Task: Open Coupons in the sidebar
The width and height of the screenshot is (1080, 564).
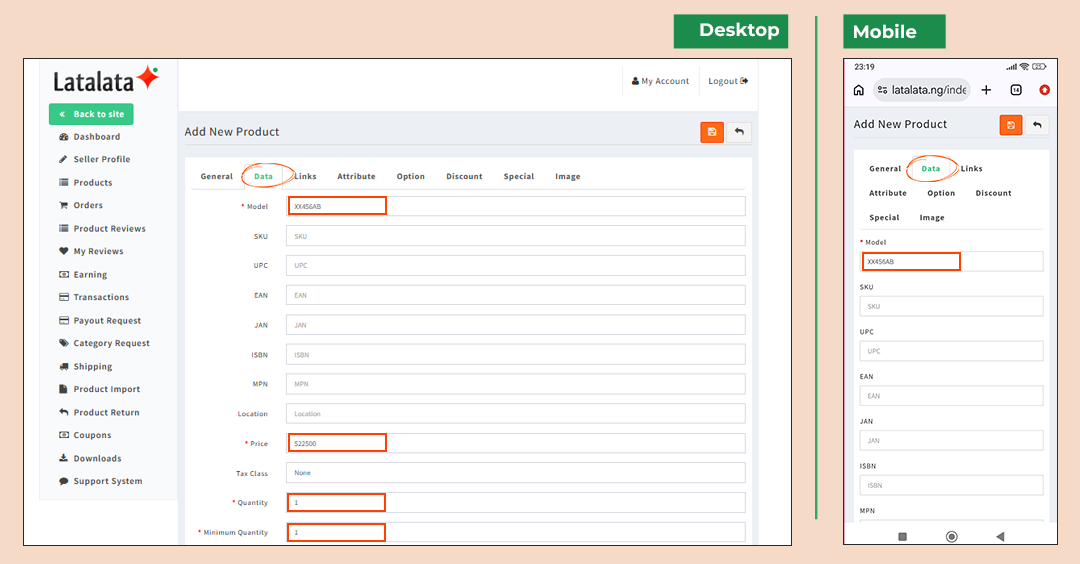Action: click(x=85, y=435)
